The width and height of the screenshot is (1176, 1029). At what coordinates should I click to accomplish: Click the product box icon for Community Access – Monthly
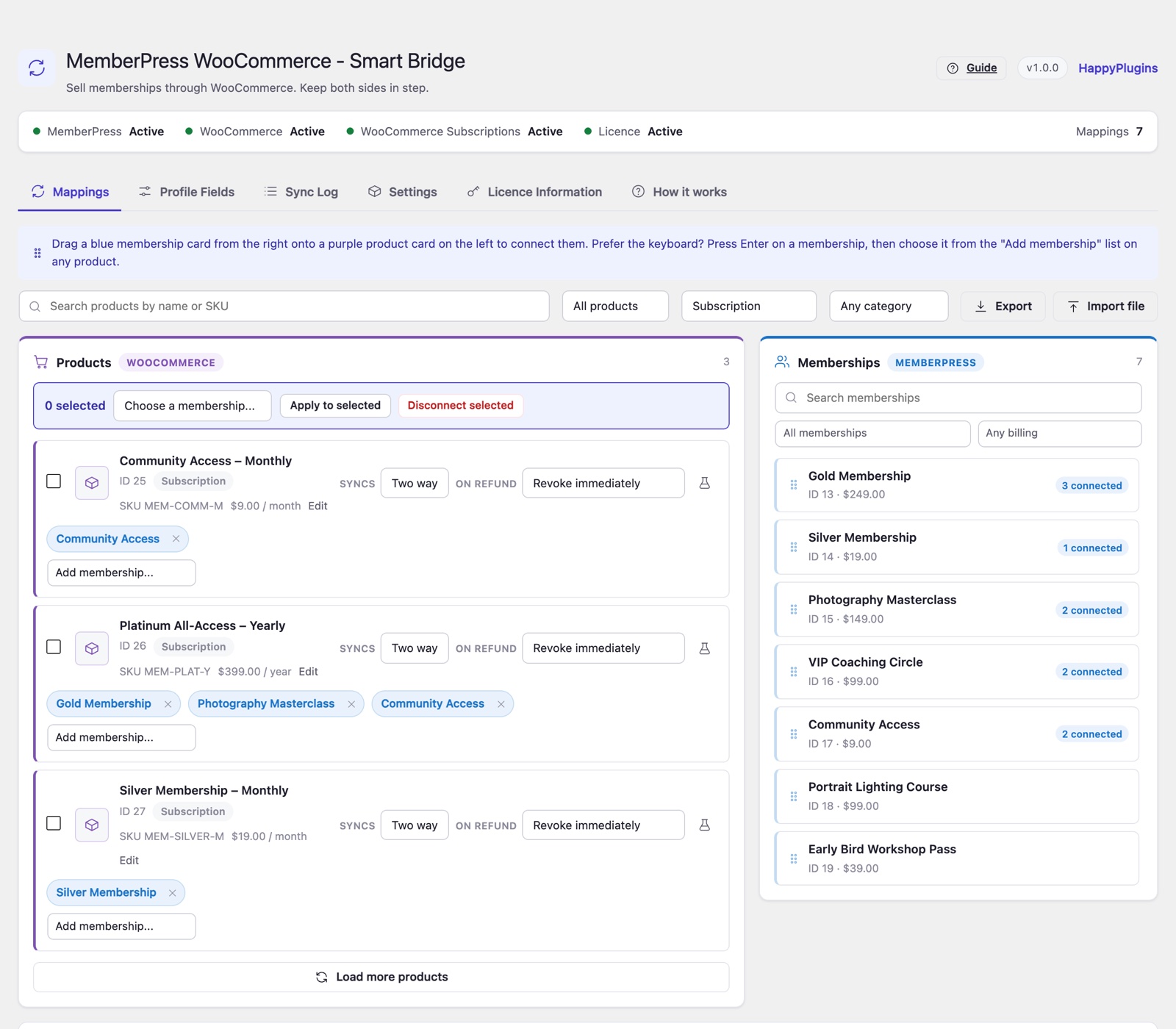92,483
